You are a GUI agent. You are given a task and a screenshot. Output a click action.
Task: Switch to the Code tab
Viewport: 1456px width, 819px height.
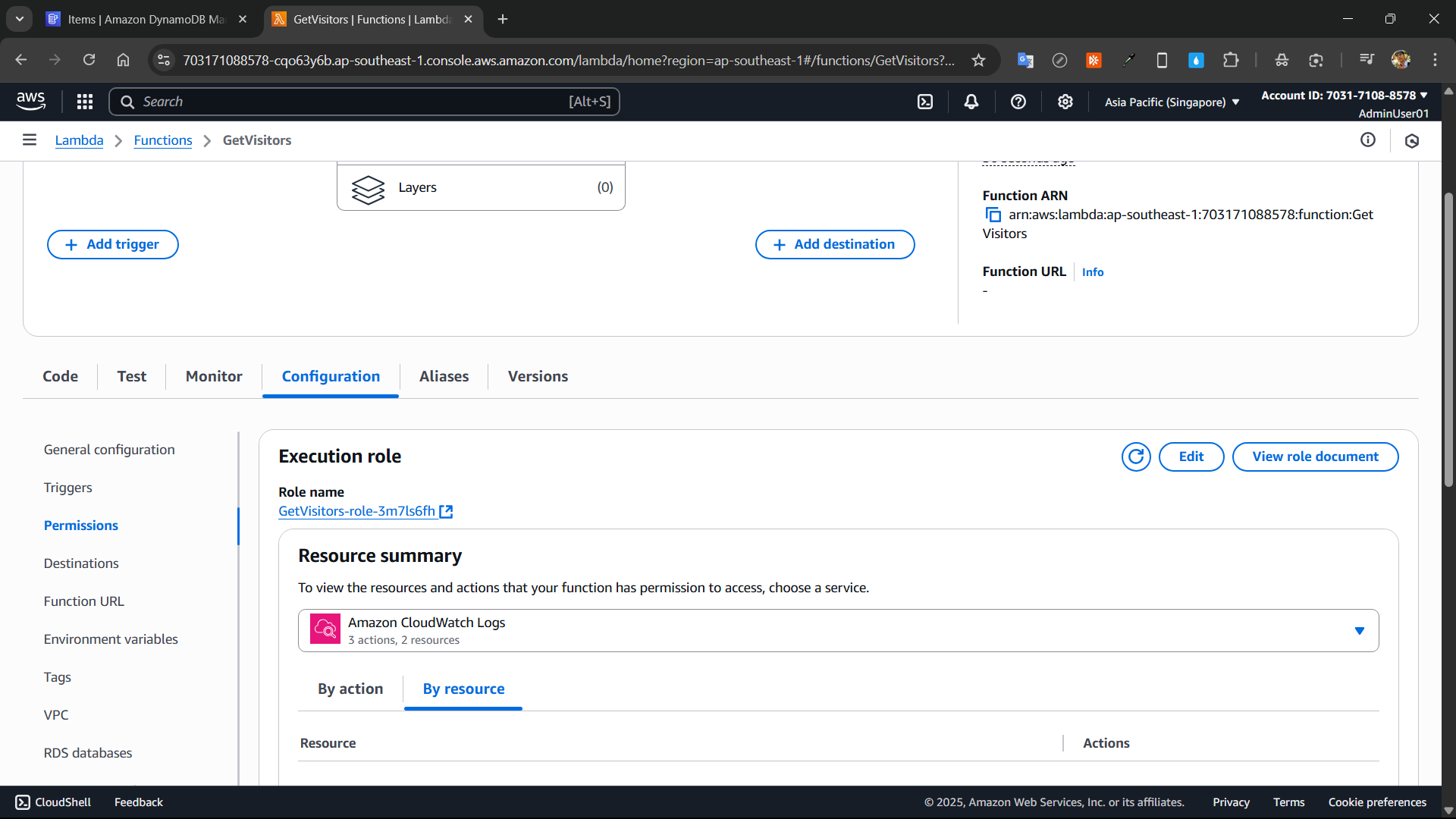pyautogui.click(x=61, y=376)
